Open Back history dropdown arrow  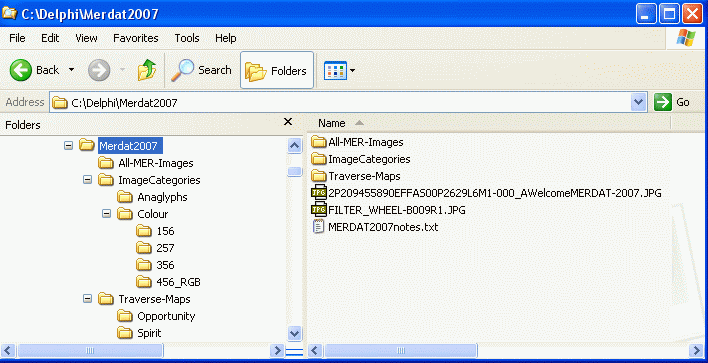(x=71, y=70)
